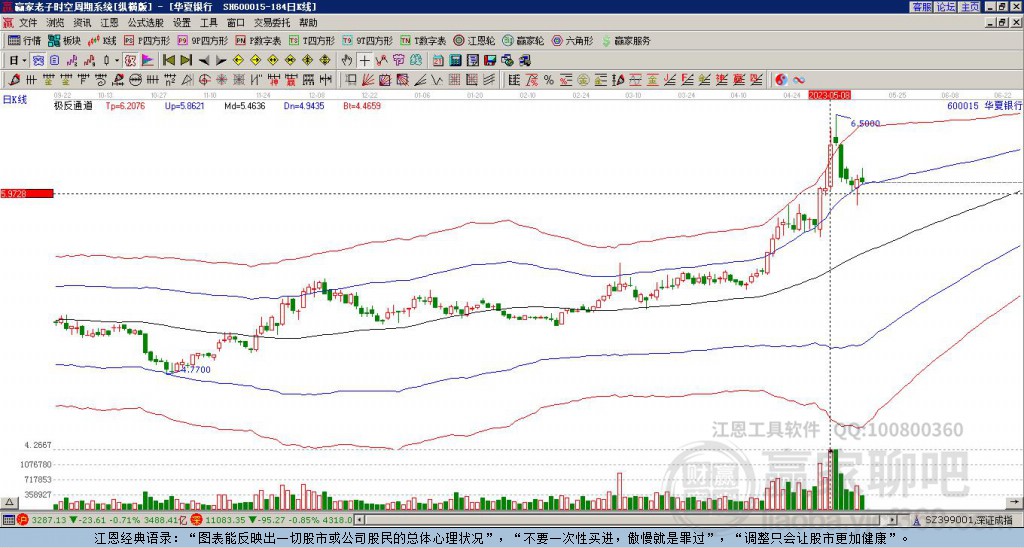Open 赢家服务 from the toolbar
The image size is (1024, 548).
tap(626, 40)
